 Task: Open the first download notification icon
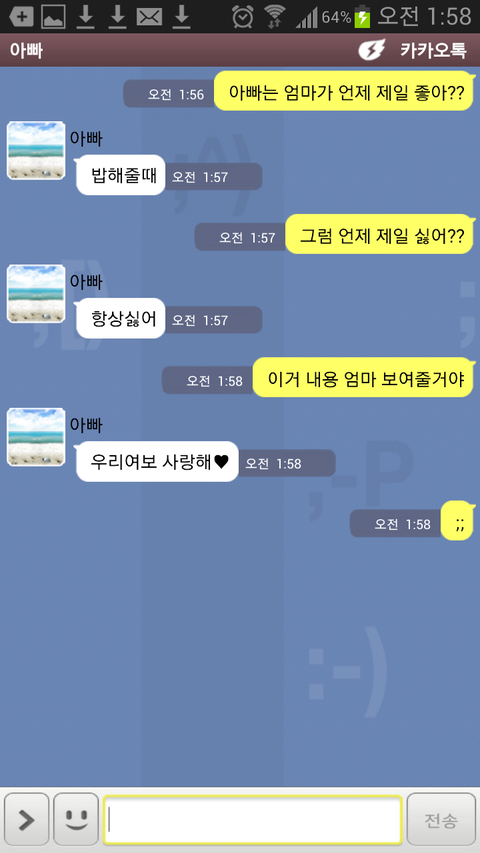click(x=85, y=17)
